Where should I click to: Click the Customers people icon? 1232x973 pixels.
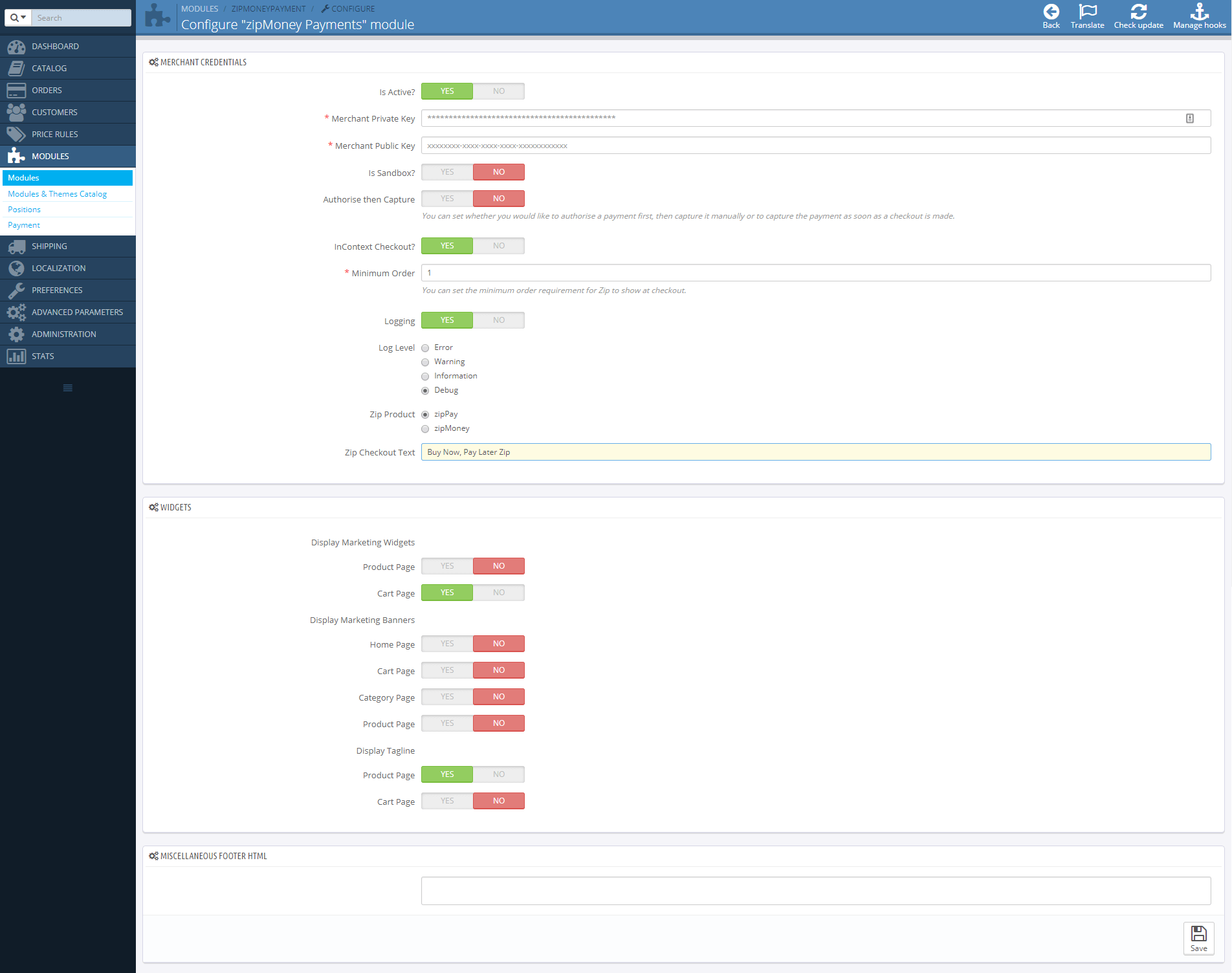(16, 113)
